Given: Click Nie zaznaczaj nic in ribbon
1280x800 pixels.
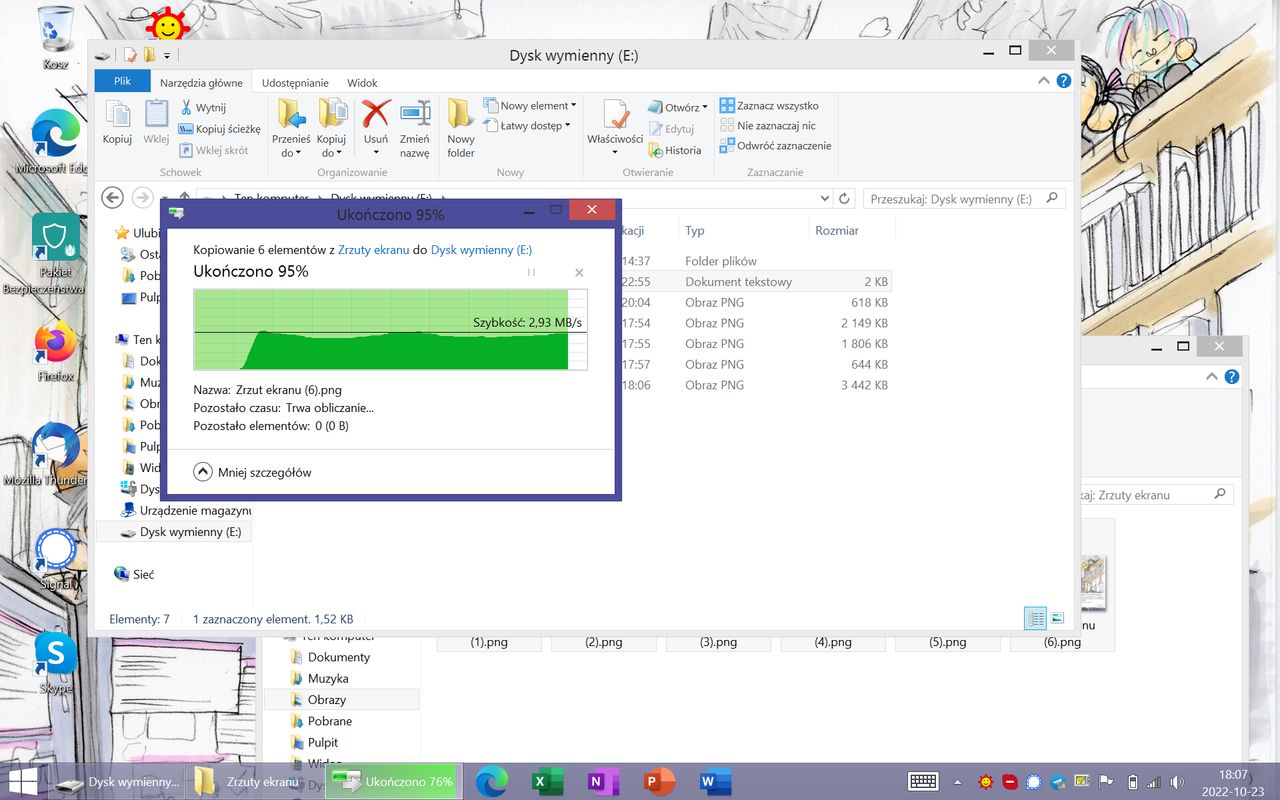Looking at the screenshot, I should (x=767, y=126).
